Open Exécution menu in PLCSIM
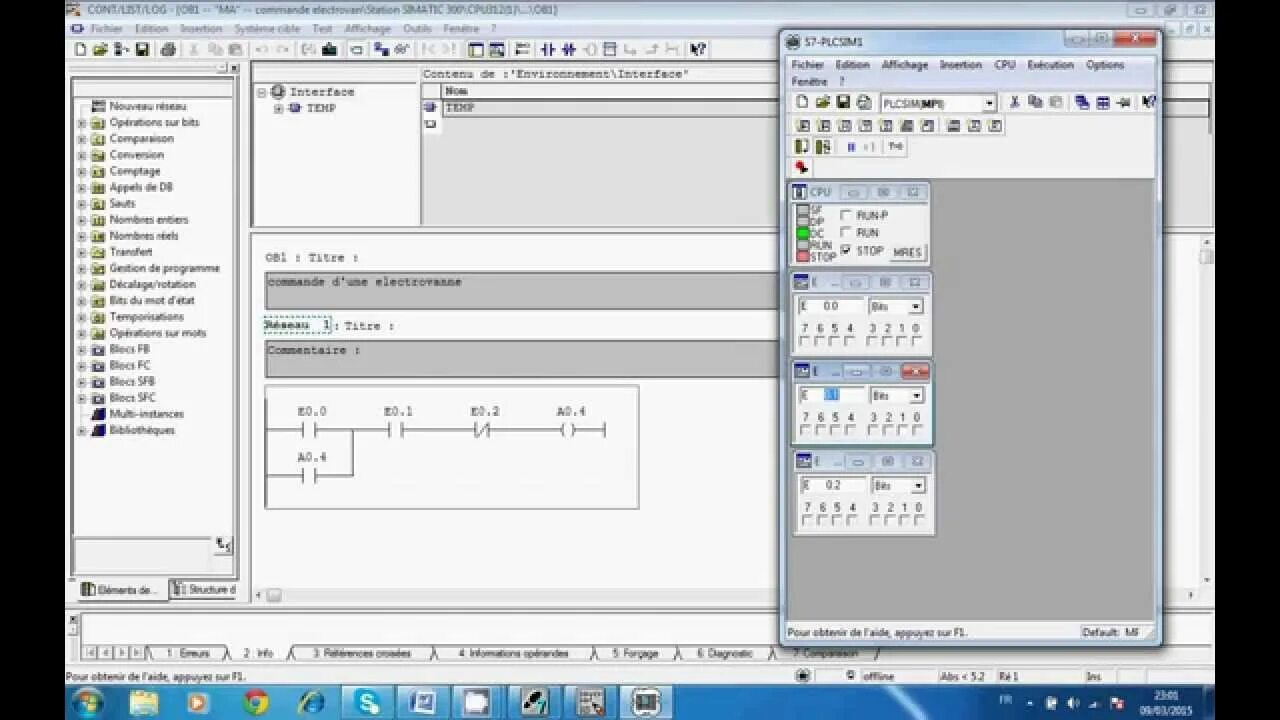The width and height of the screenshot is (1280, 720). pyautogui.click(x=1050, y=65)
